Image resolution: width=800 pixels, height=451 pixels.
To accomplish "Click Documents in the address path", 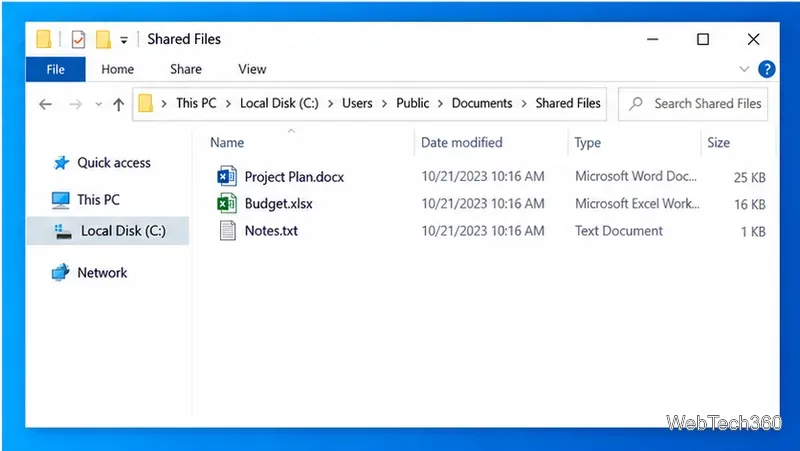I will (482, 104).
